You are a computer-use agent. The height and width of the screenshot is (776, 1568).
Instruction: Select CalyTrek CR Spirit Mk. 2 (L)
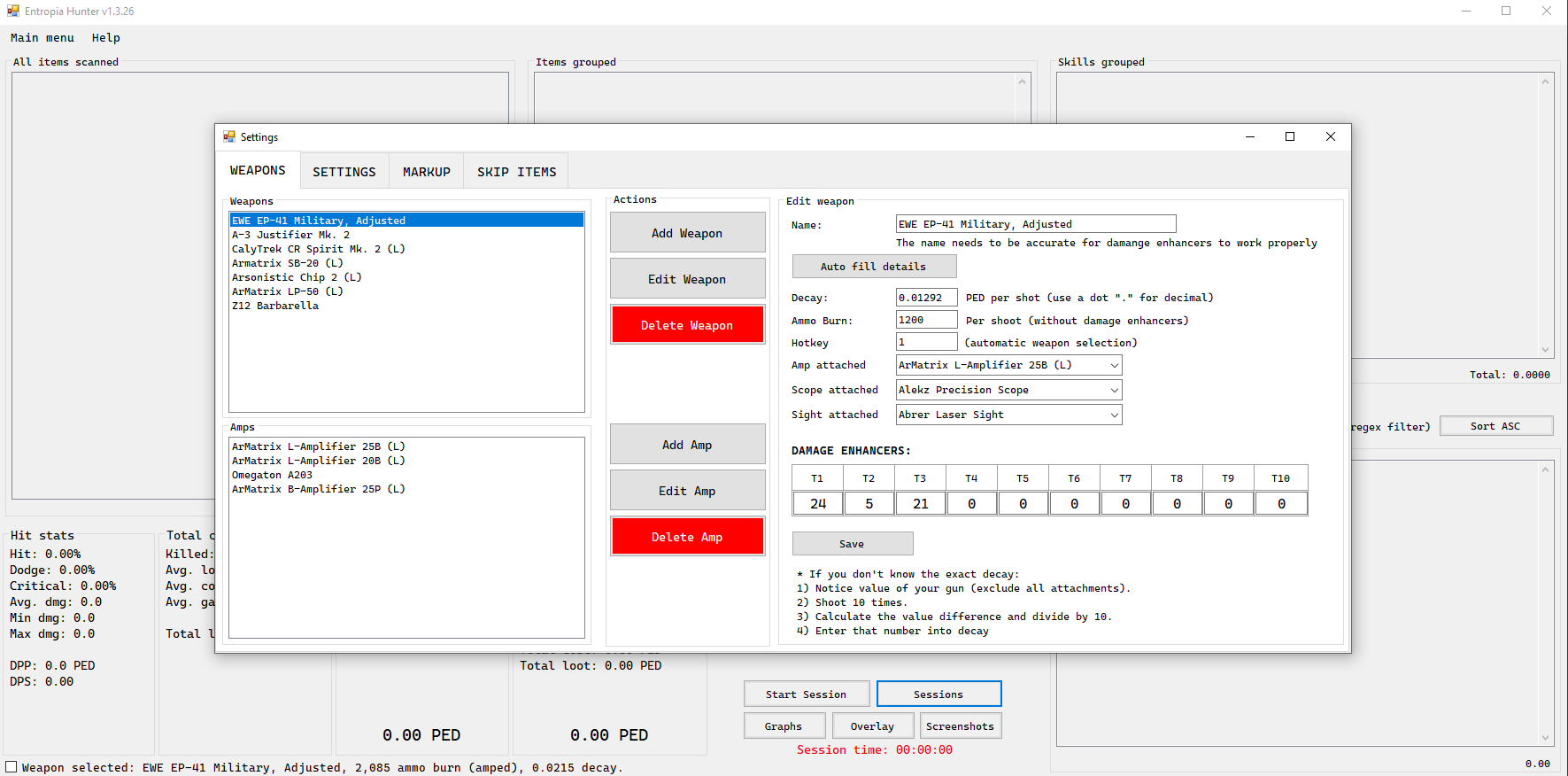click(406, 249)
